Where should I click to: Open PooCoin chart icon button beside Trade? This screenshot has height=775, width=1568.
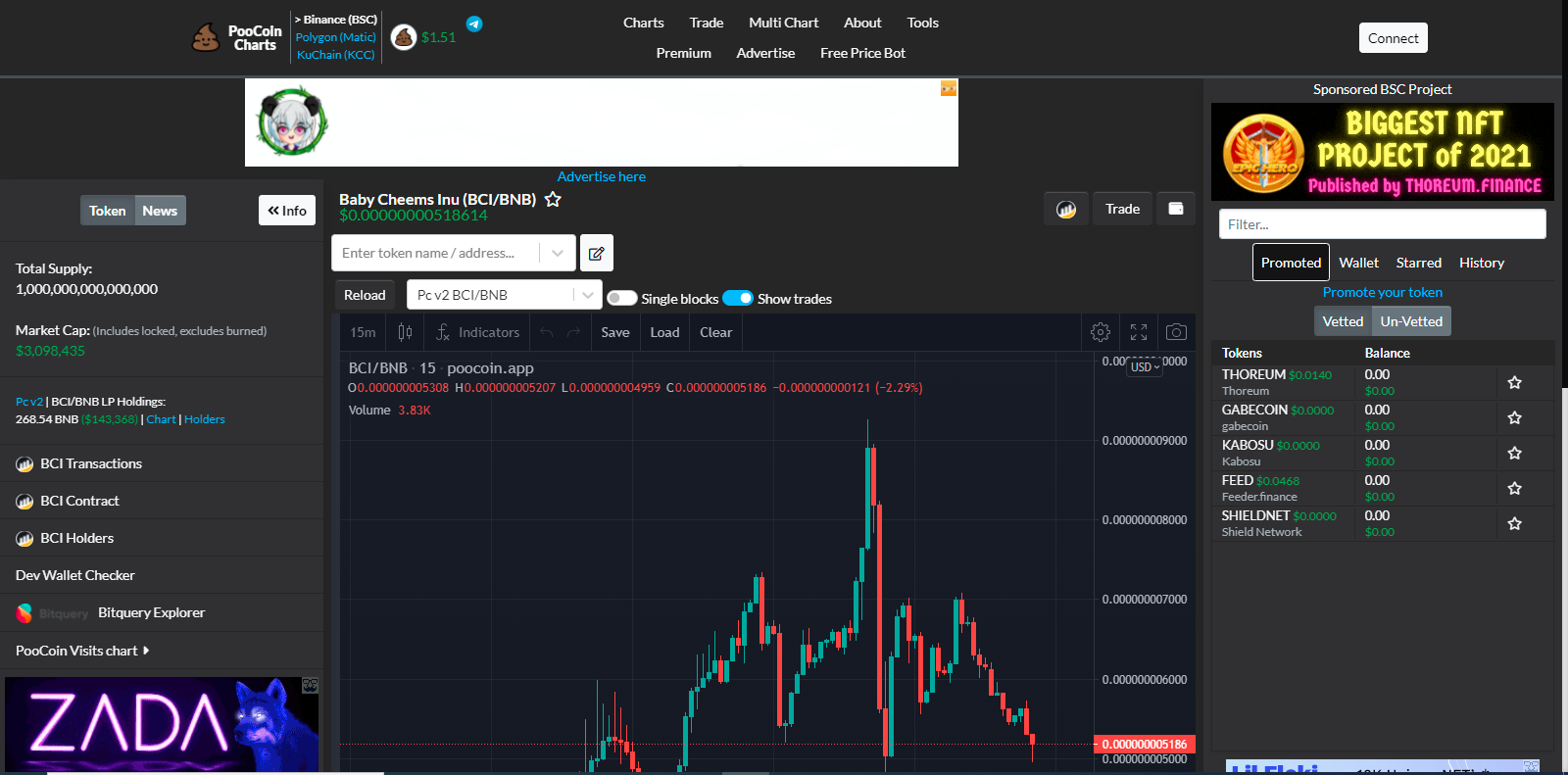click(1066, 209)
